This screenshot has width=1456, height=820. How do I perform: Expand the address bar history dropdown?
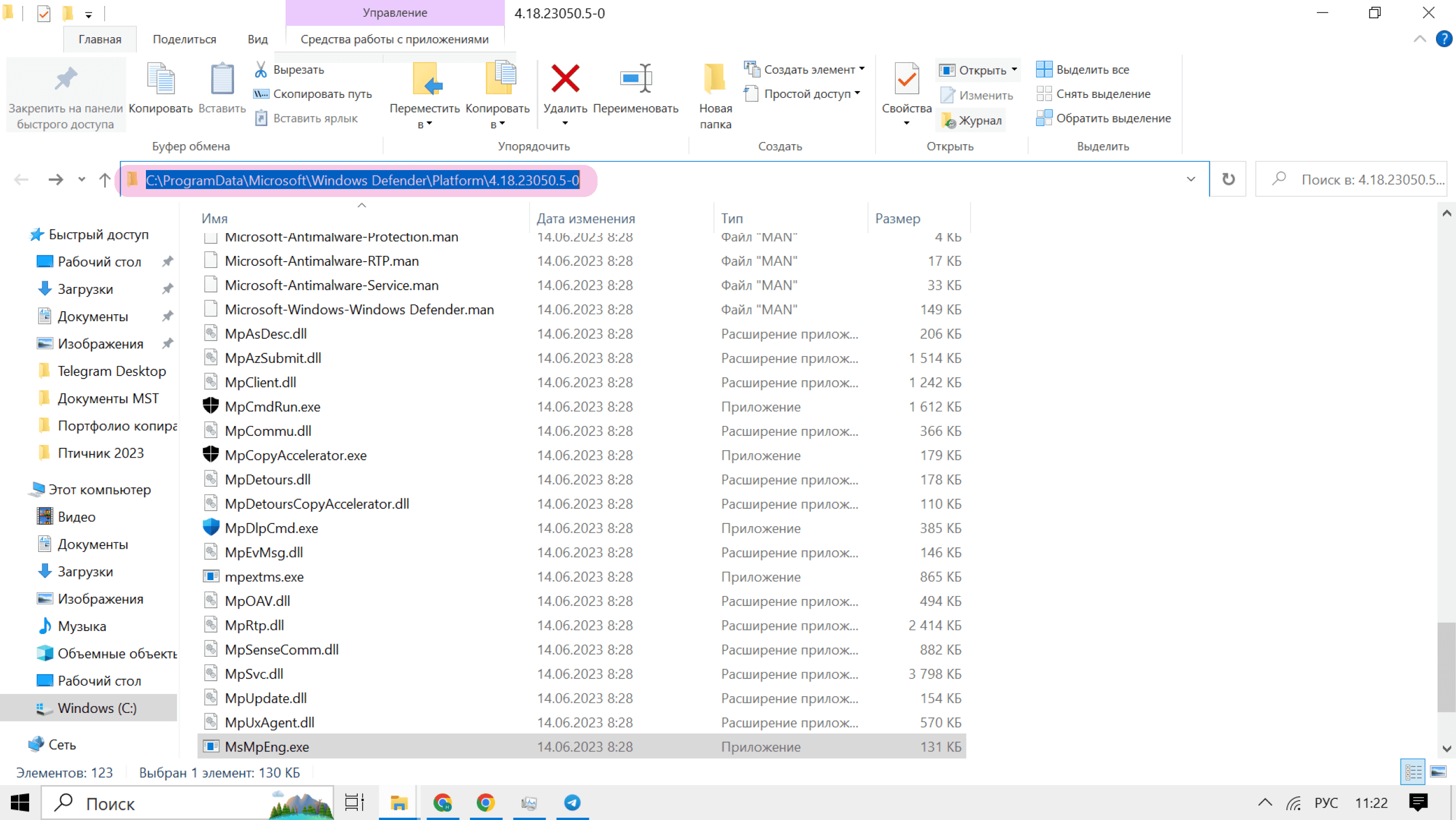tap(1191, 180)
